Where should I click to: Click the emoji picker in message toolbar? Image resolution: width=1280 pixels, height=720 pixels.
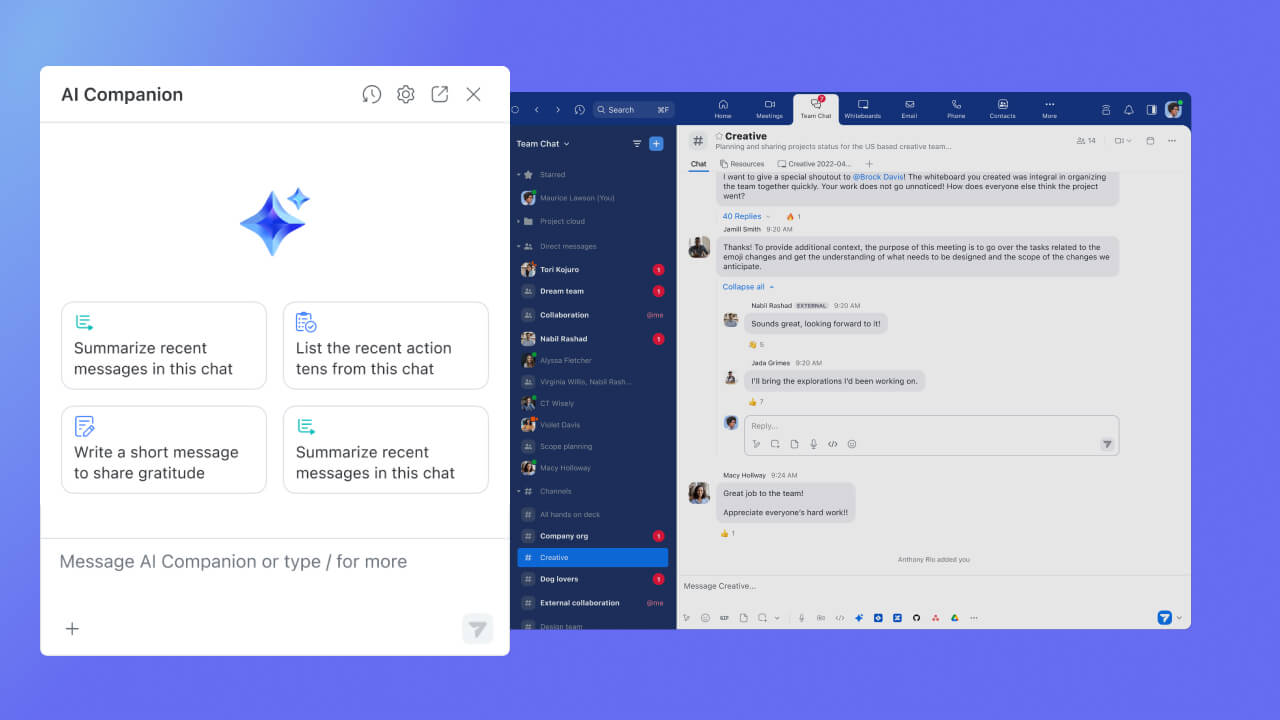[705, 617]
